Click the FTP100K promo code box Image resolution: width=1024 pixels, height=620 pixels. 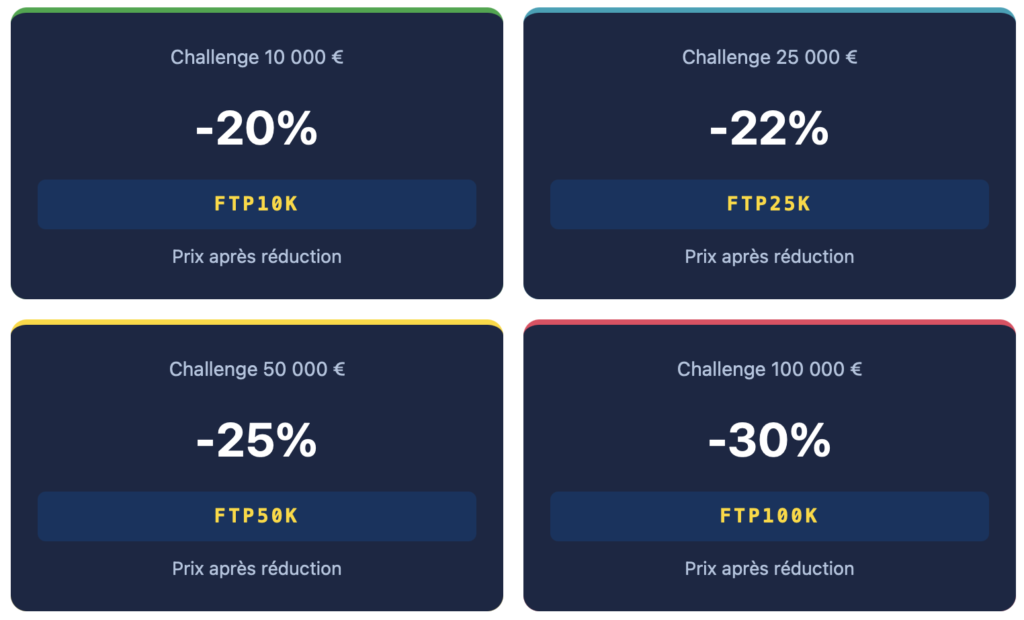coord(769,516)
